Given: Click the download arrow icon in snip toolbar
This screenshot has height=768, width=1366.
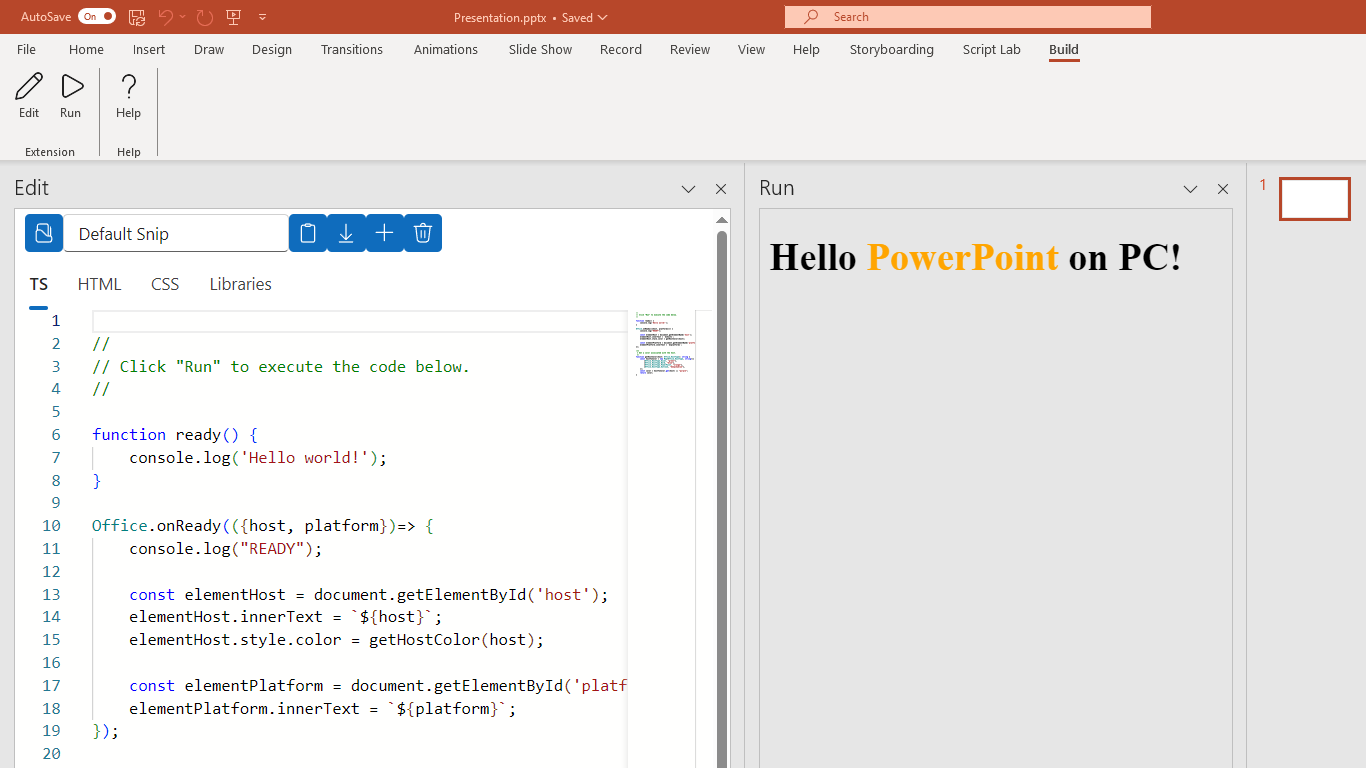Looking at the screenshot, I should 346,233.
